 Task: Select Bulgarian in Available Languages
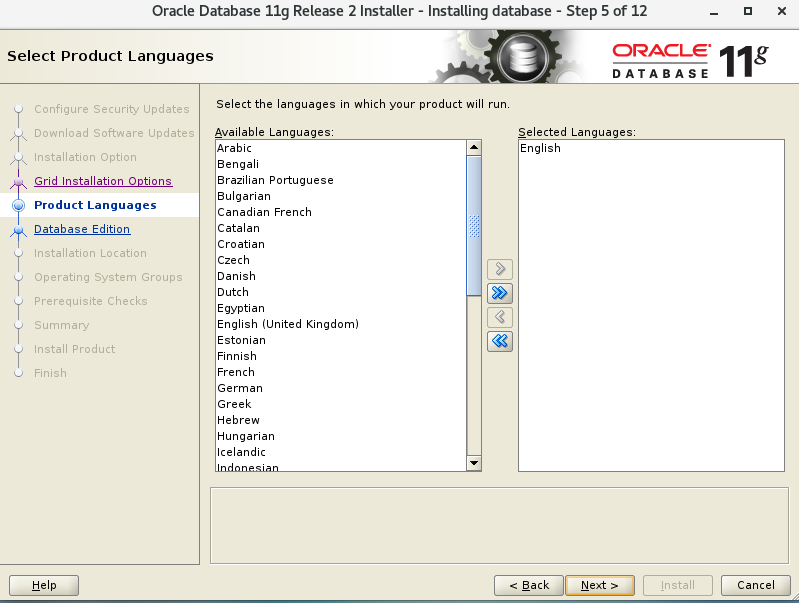(341, 196)
